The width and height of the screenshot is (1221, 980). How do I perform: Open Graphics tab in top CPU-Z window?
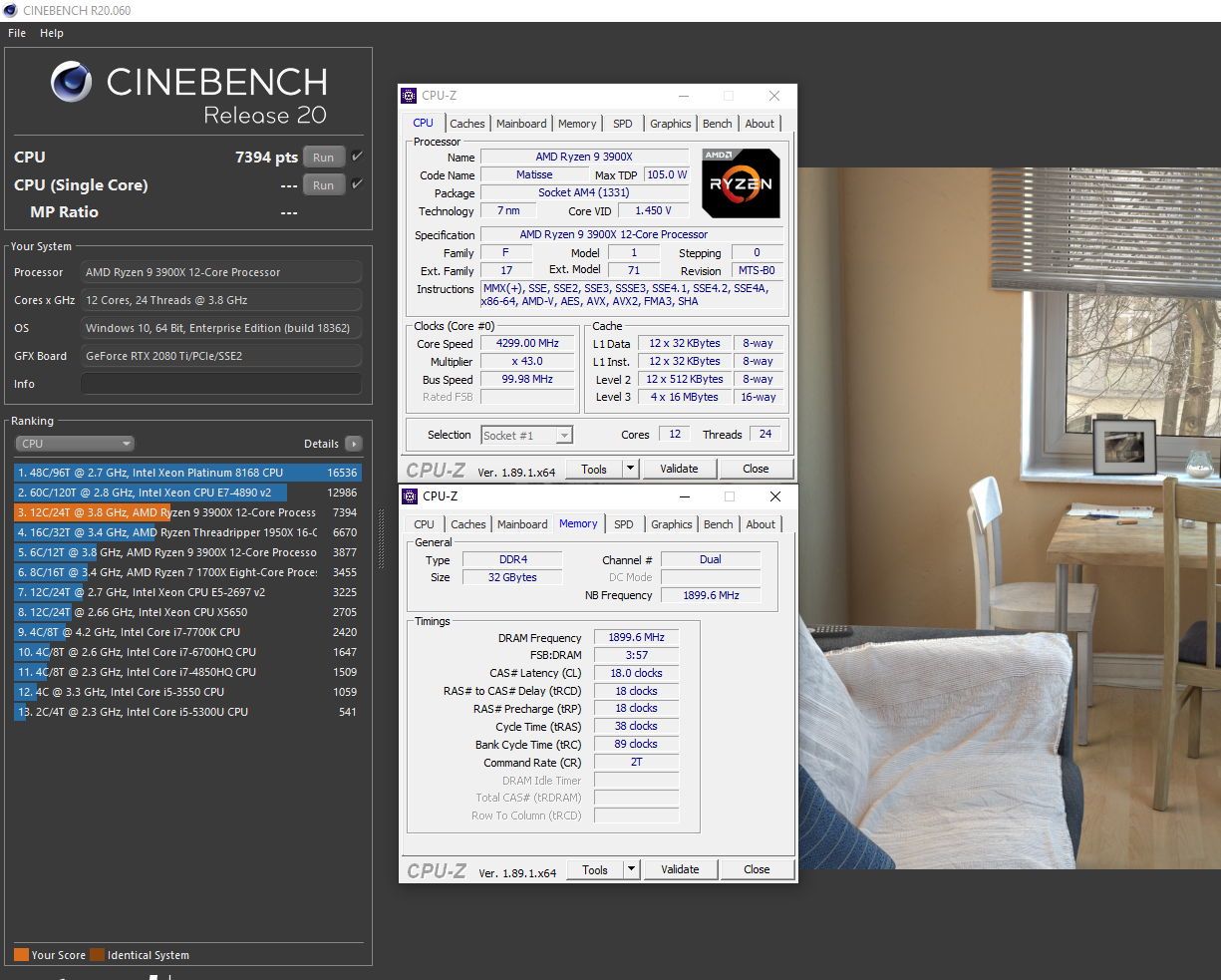[671, 124]
